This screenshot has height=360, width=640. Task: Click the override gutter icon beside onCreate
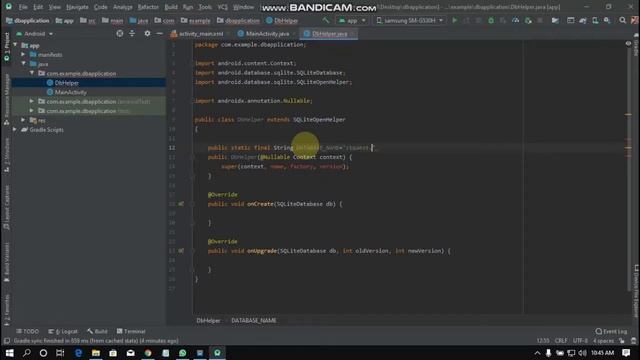[181, 204]
